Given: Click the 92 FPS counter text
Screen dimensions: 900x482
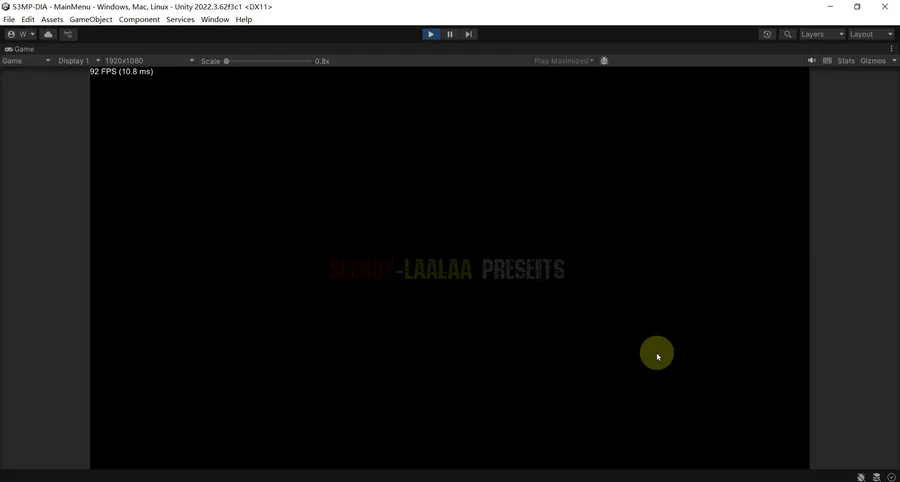Looking at the screenshot, I should 122,72.
